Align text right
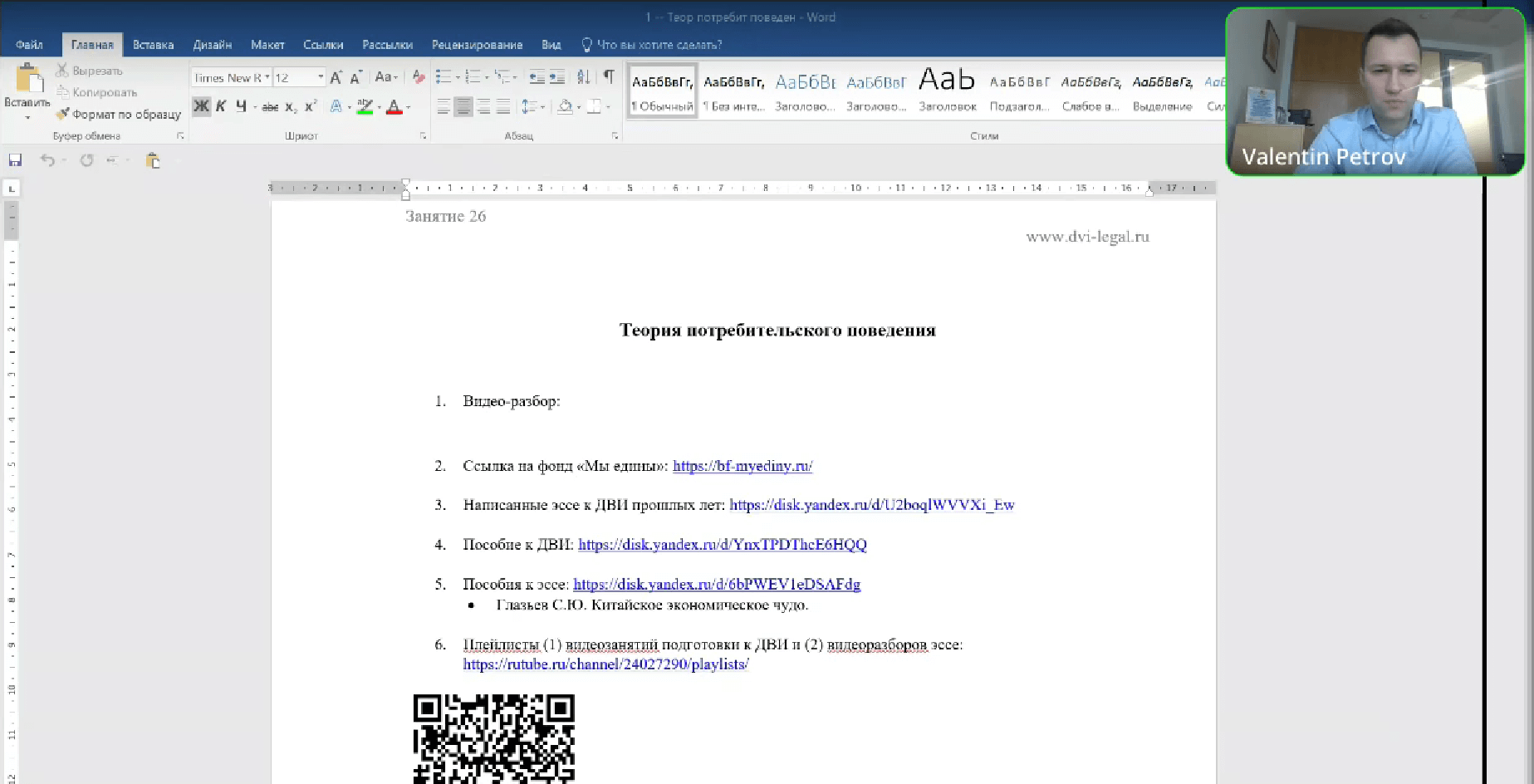This screenshot has width=1534, height=784. (x=483, y=106)
